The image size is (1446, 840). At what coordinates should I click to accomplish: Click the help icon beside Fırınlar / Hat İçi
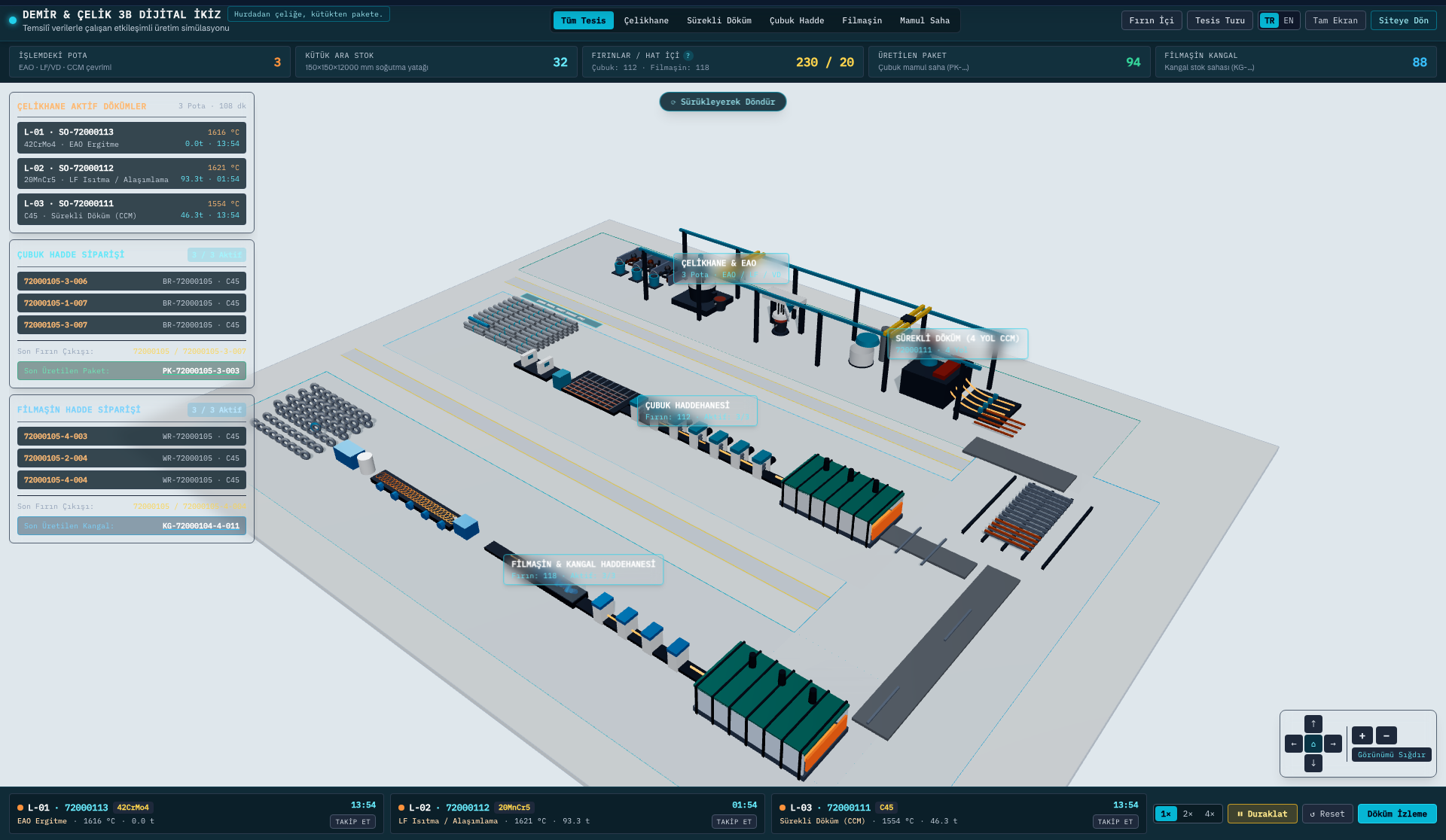click(688, 56)
